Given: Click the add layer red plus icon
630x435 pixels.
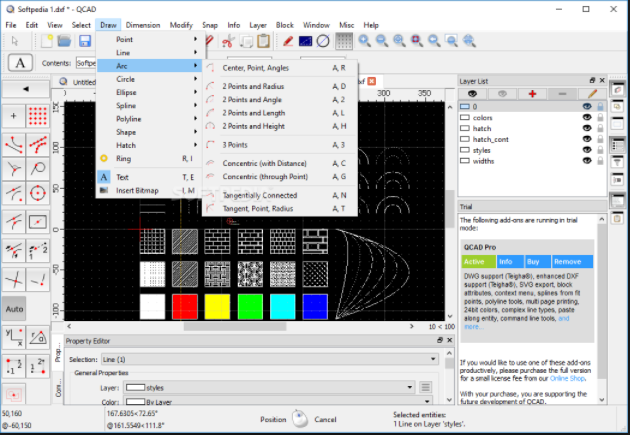Looking at the screenshot, I should pyautogui.click(x=532, y=94).
